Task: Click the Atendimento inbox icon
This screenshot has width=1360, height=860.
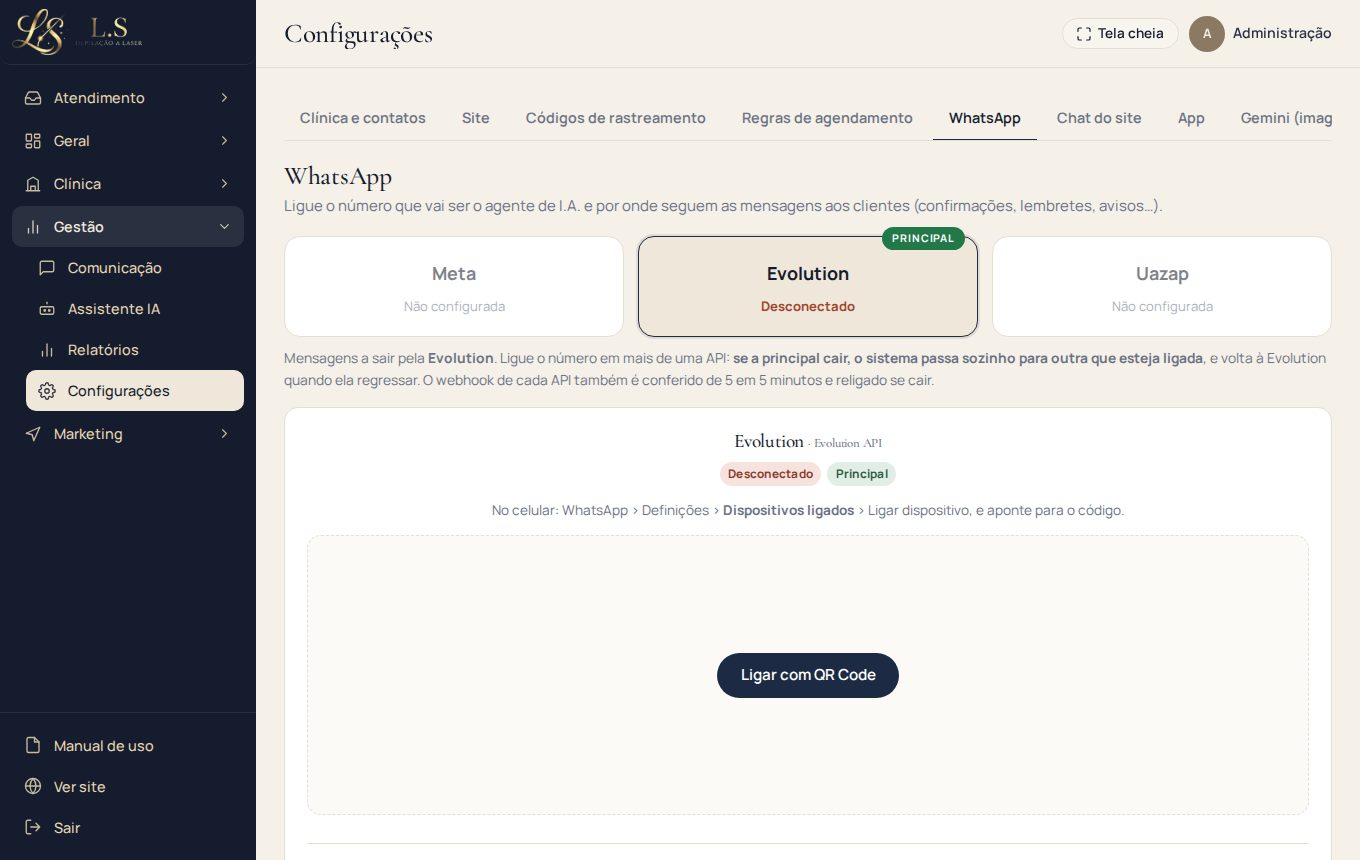Action: pos(33,98)
